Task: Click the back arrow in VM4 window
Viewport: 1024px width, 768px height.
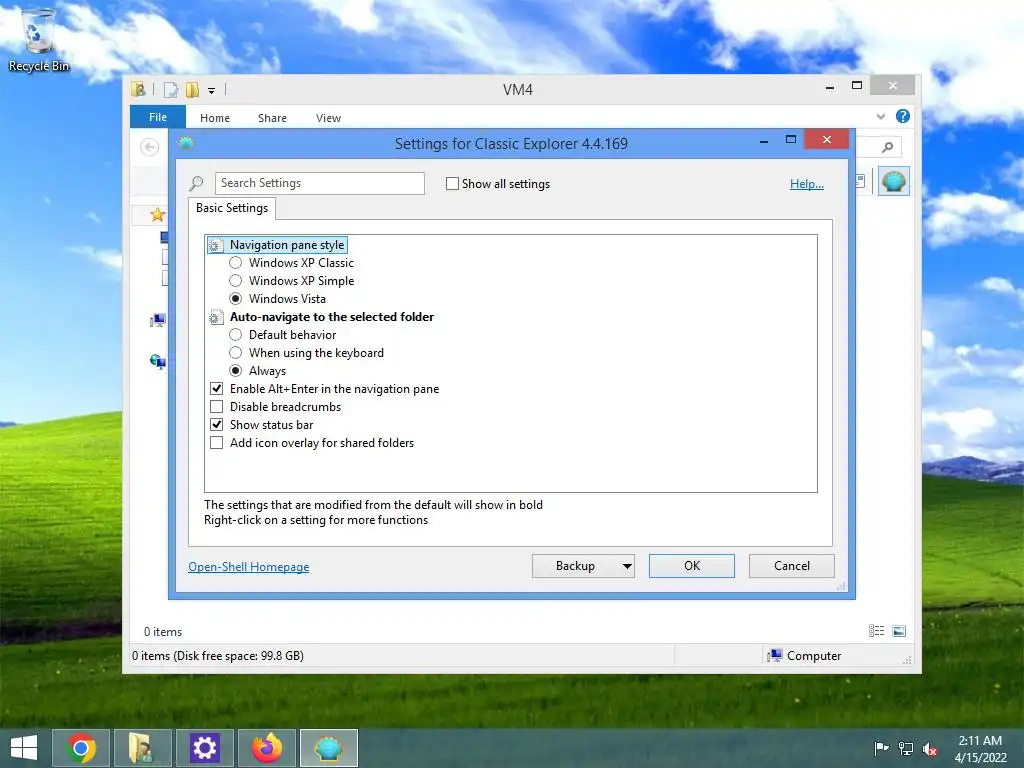Action: tap(150, 147)
